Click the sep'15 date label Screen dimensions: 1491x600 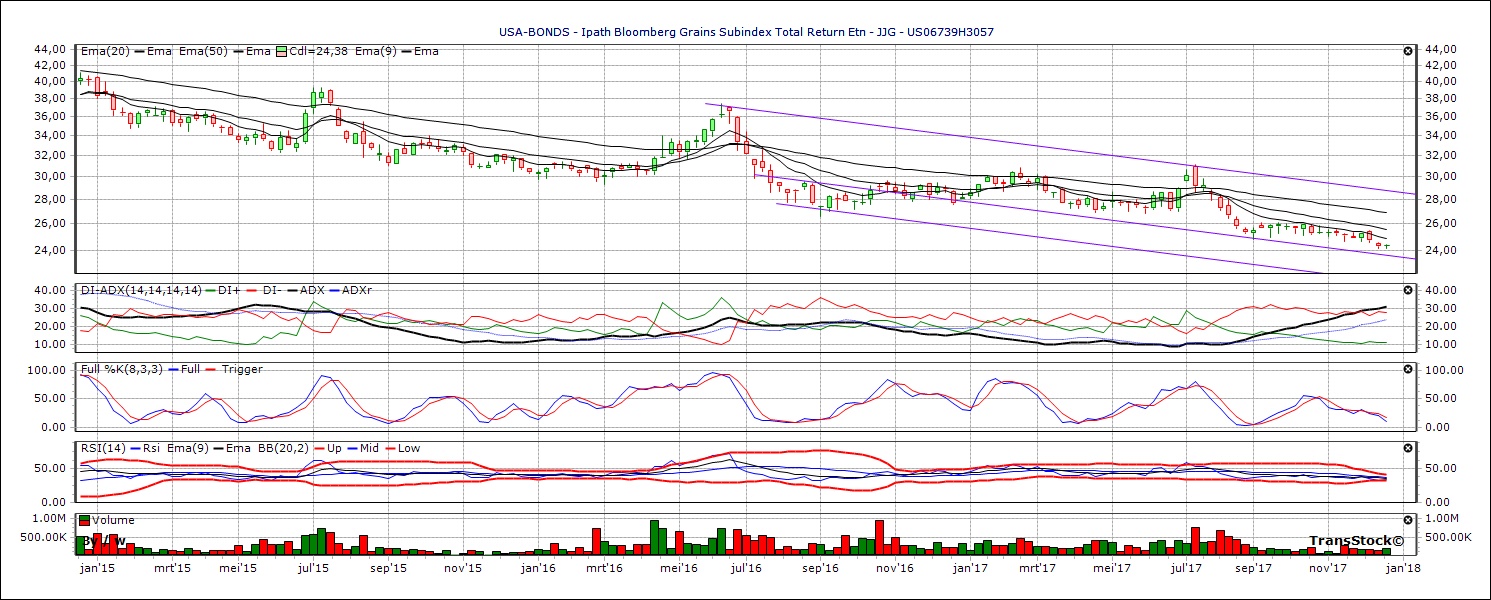click(x=388, y=568)
